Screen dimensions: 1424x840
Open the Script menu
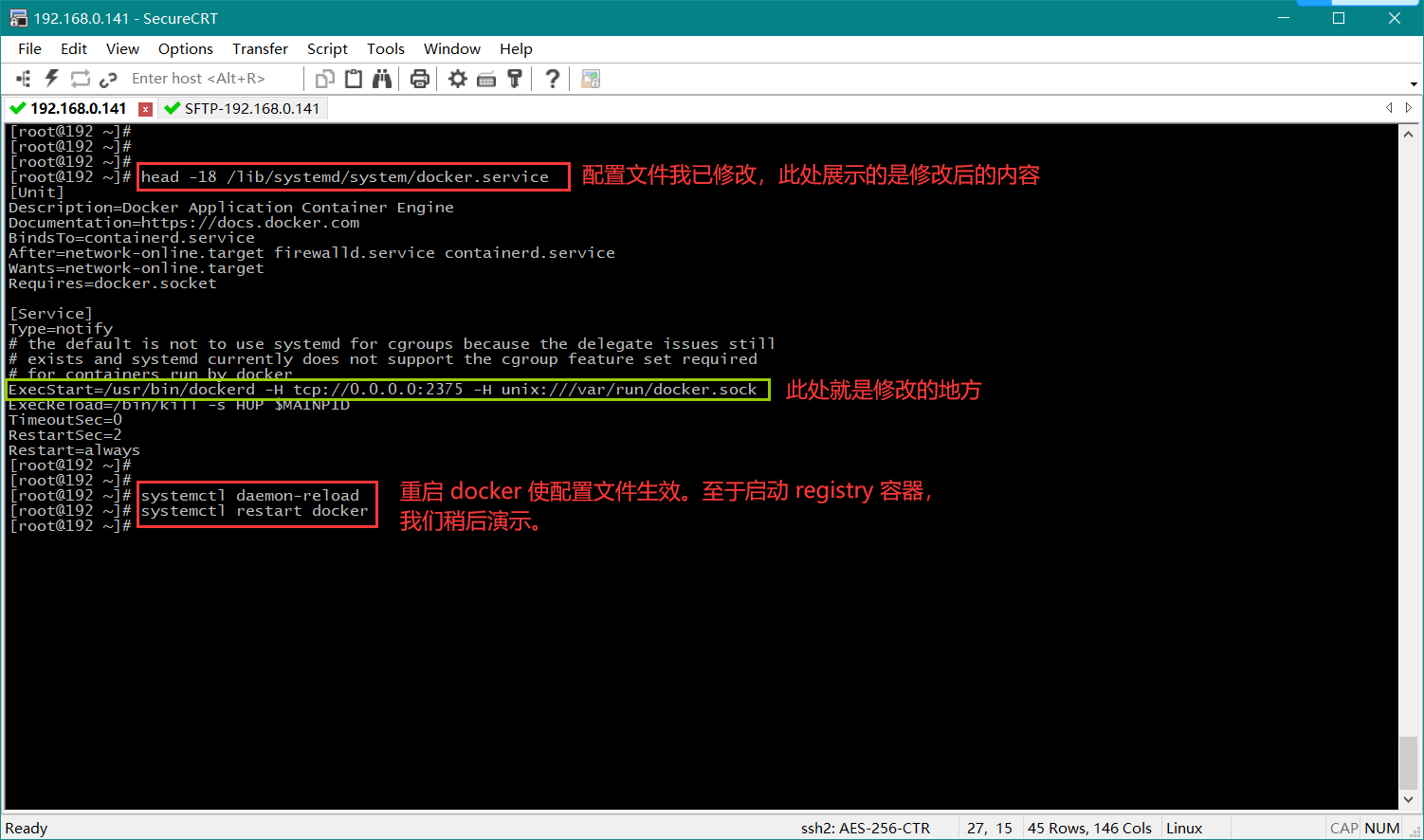click(327, 49)
